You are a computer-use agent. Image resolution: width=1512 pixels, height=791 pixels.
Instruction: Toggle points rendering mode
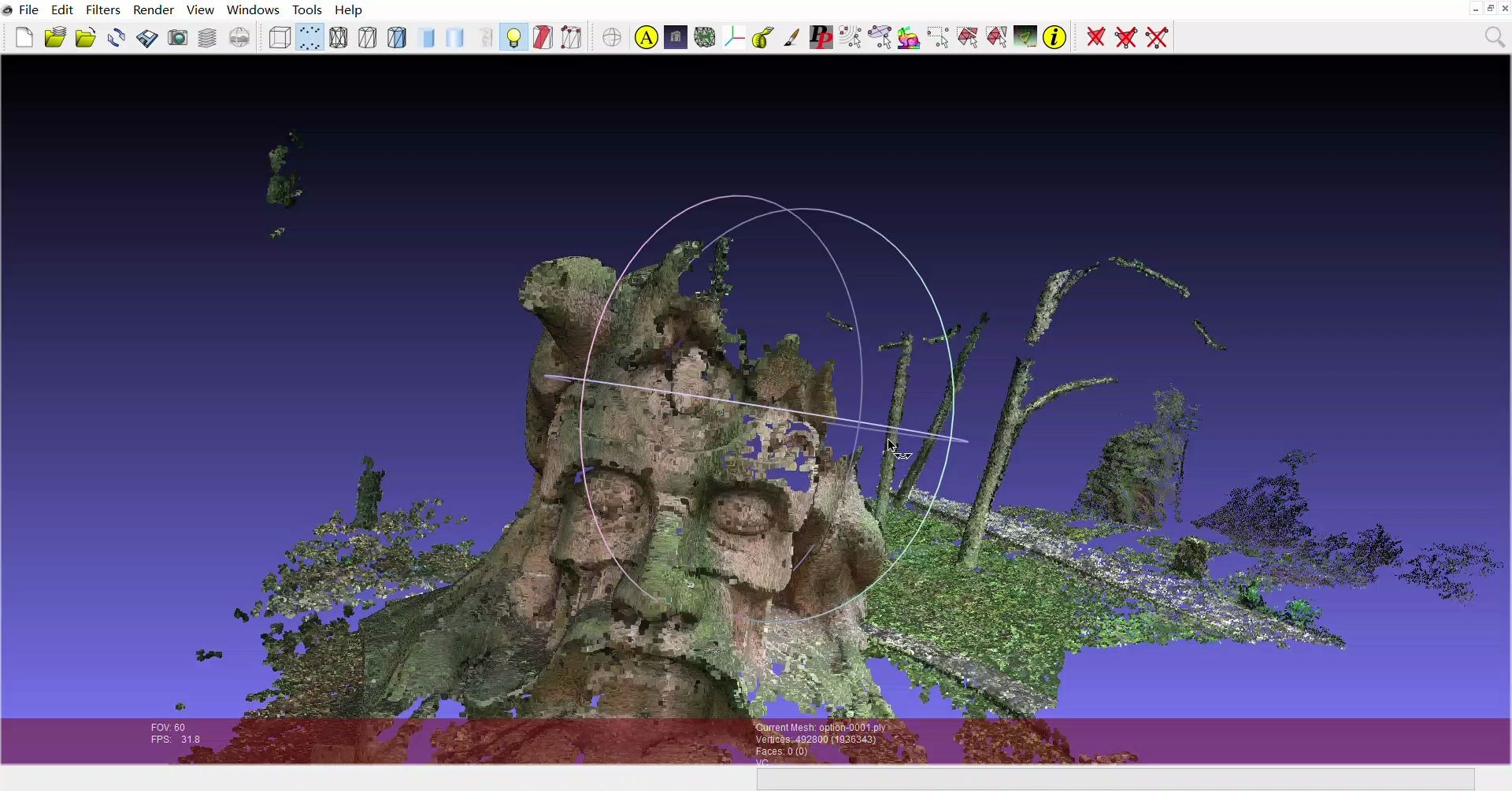coord(309,37)
